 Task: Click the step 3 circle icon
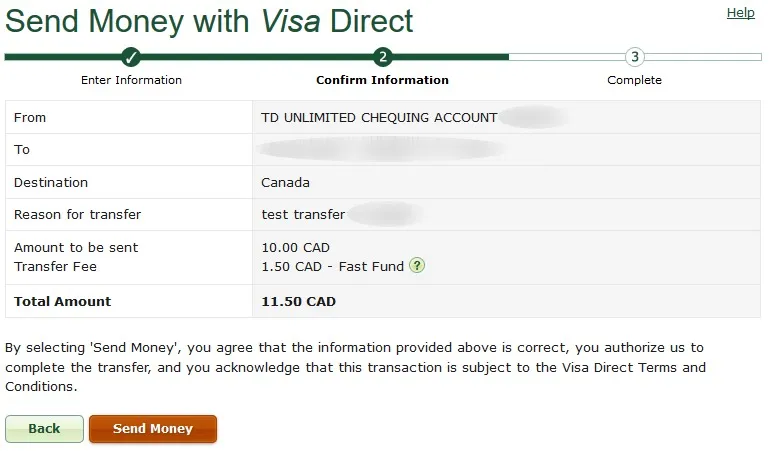point(634,57)
